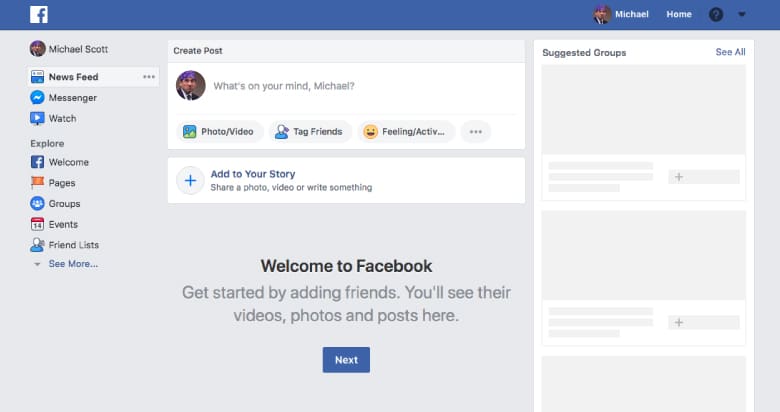Open See All suggested groups
Screen dimensions: 780x412
(x=730, y=52)
